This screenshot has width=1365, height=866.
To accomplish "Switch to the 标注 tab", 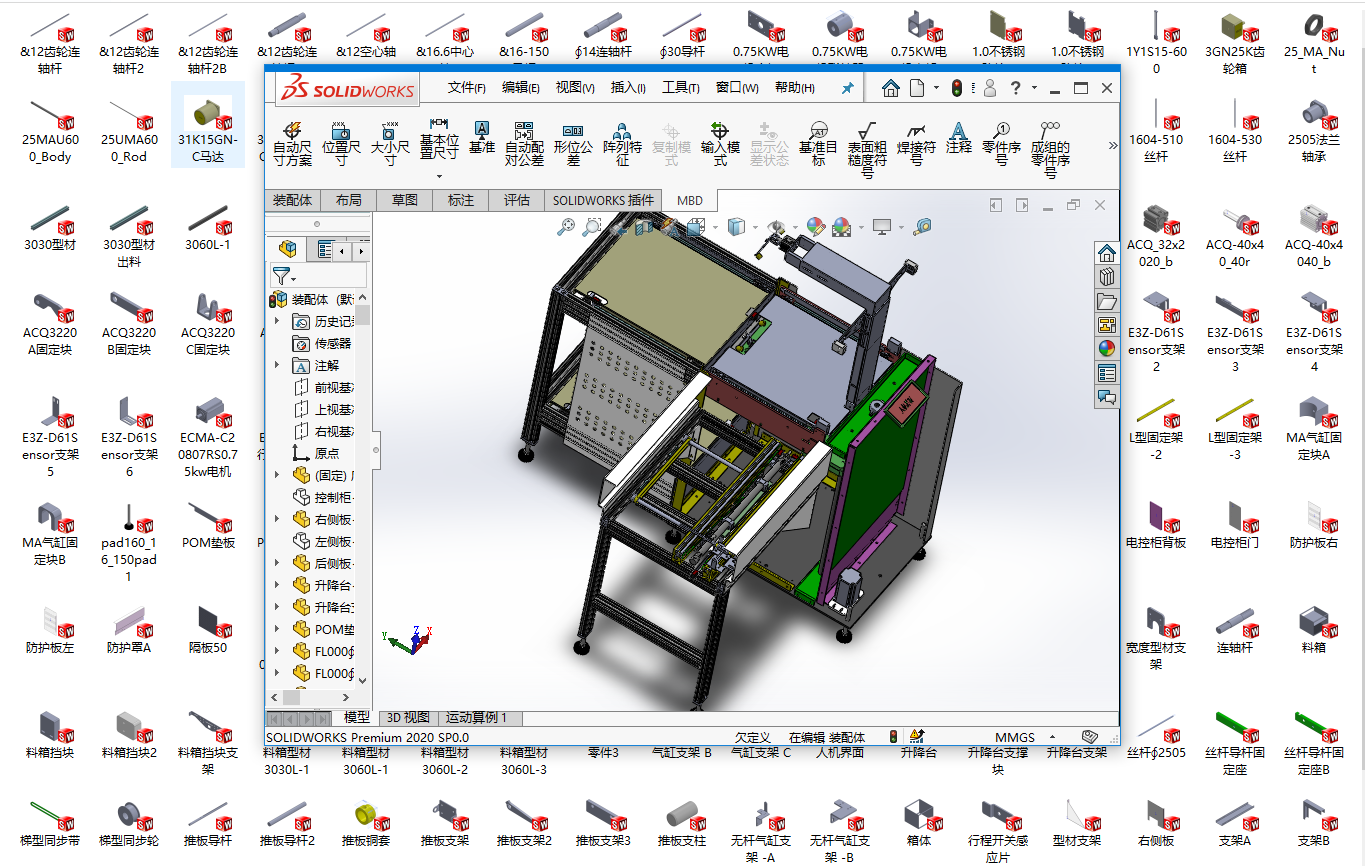I will point(461,200).
